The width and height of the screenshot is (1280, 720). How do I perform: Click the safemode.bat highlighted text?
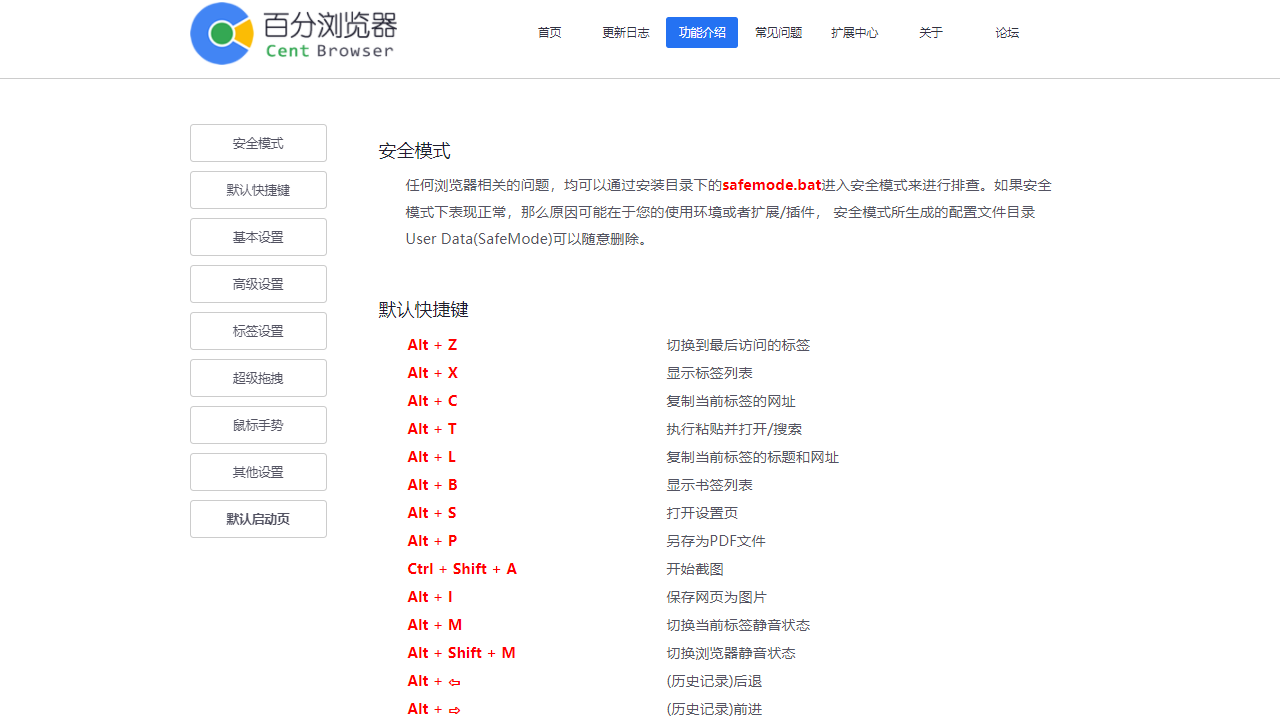[x=771, y=185]
